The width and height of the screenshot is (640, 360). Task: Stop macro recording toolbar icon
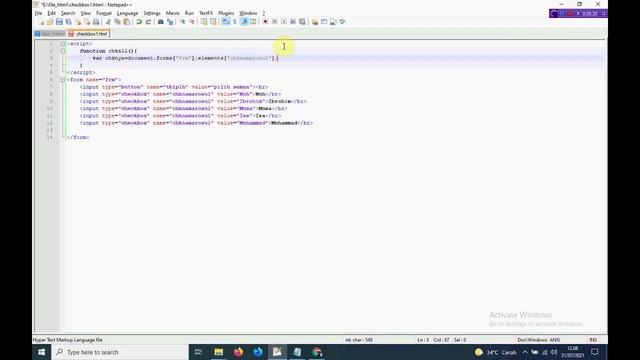(275, 22)
